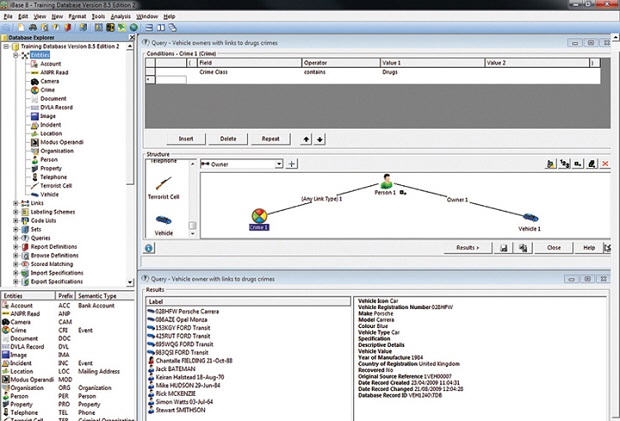The height and width of the screenshot is (421, 620).
Task: Expand the Queries tree node
Action: coord(16,238)
